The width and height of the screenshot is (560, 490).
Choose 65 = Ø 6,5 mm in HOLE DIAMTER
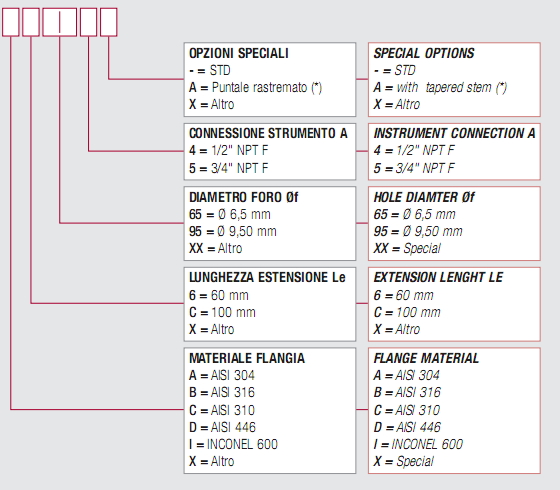click(415, 214)
